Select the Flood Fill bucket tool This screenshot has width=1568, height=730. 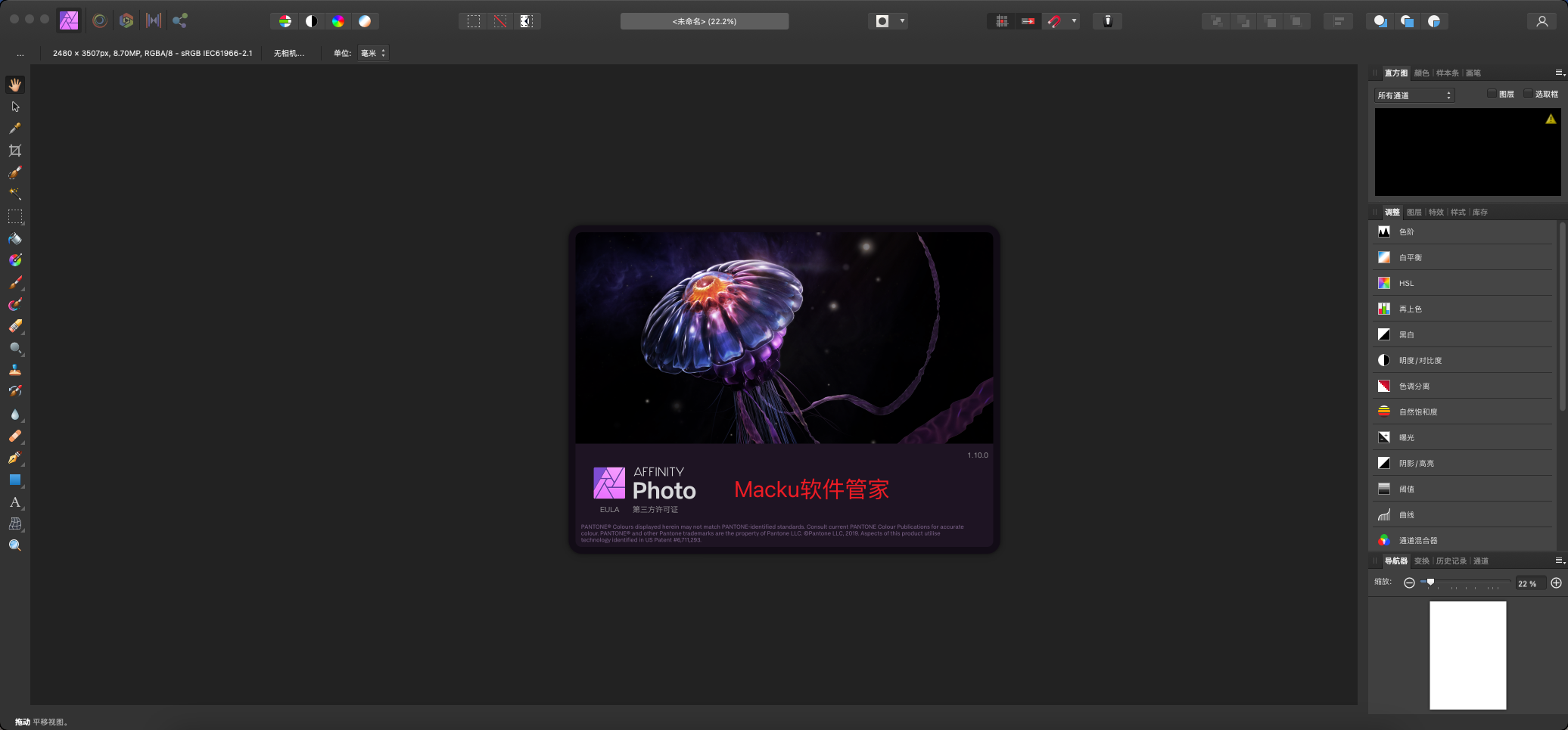pos(15,238)
